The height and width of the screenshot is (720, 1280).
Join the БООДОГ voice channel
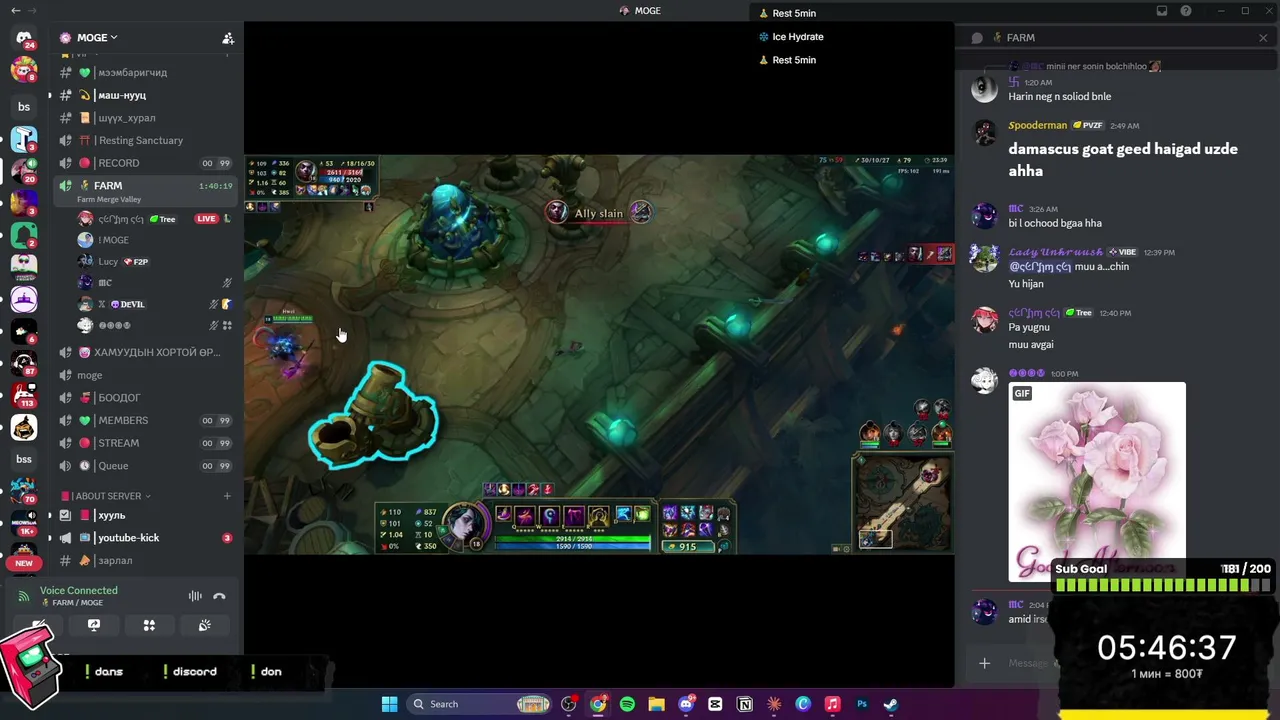(x=143, y=398)
